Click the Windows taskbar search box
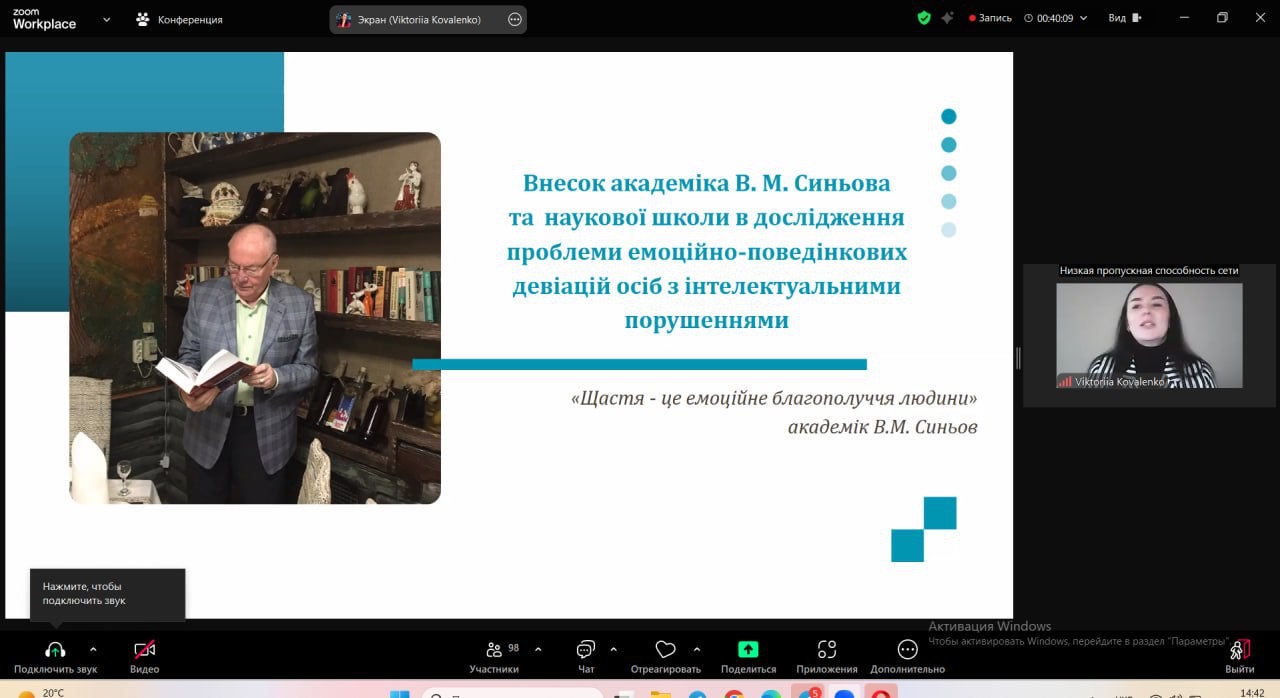The image size is (1280, 698). tap(512, 693)
